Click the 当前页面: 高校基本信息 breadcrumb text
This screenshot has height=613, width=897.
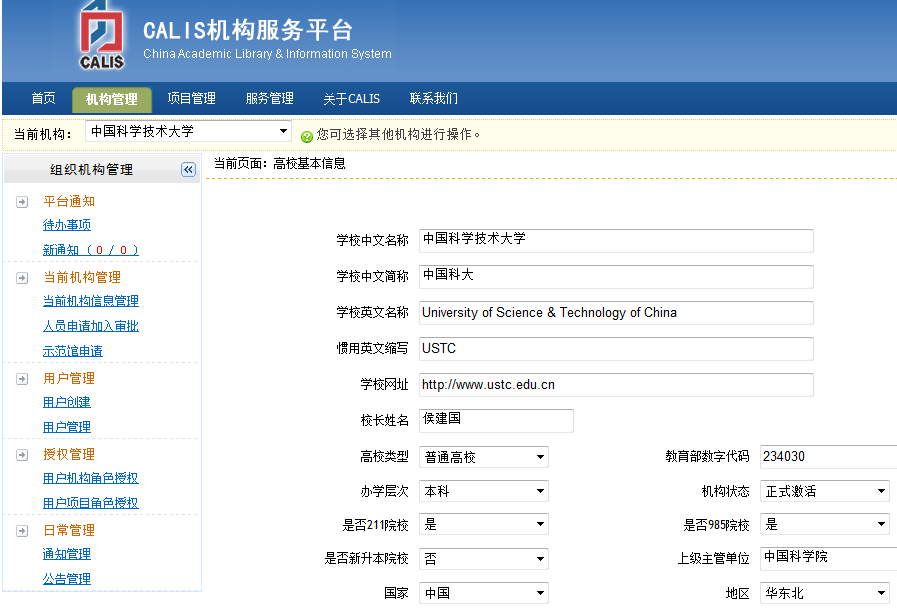[x=280, y=164]
